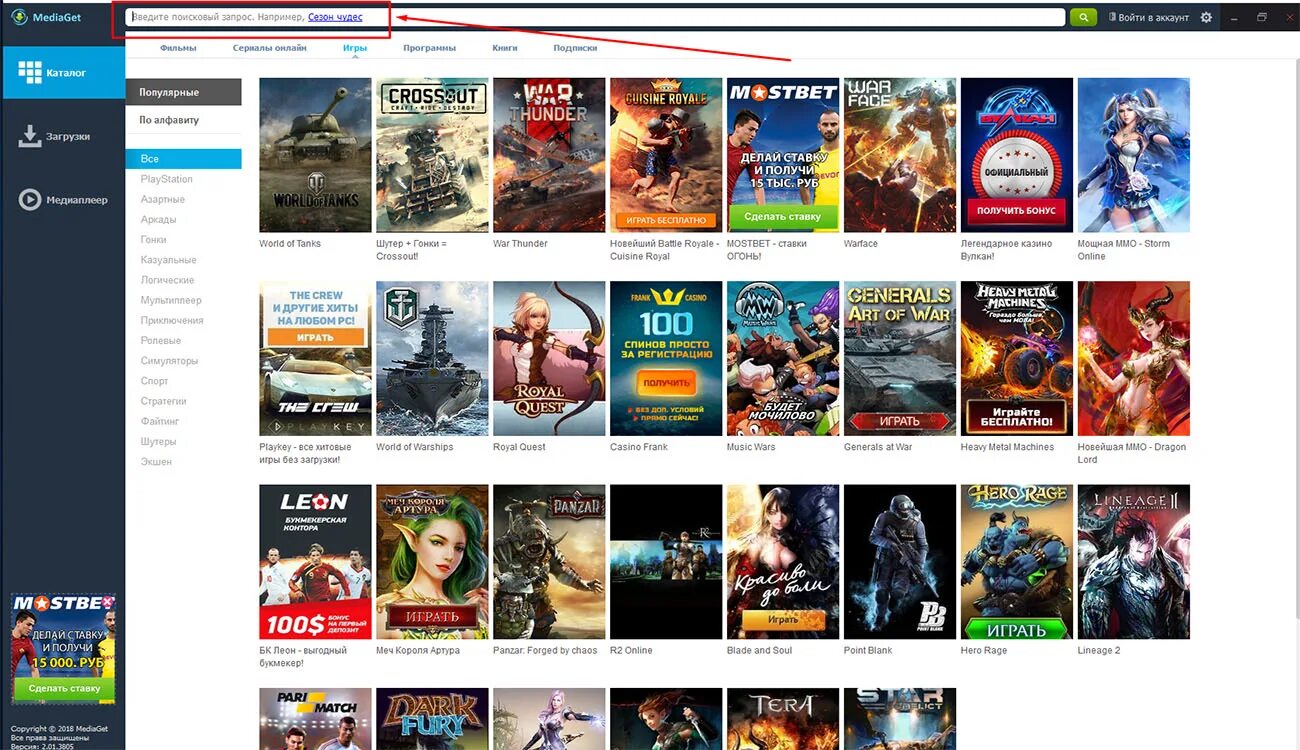Click the green search magnifier button
The height and width of the screenshot is (750, 1300).
pos(1083,17)
